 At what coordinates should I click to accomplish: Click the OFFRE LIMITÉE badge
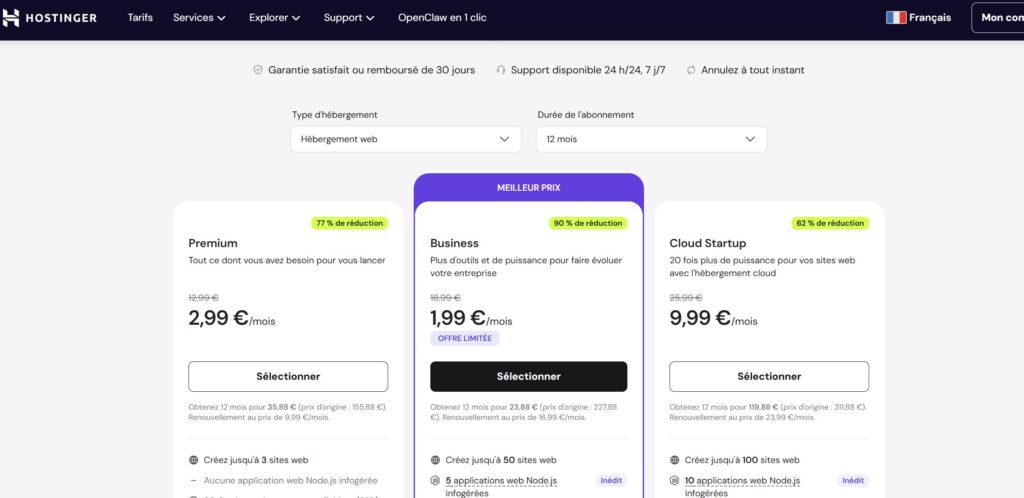(464, 338)
